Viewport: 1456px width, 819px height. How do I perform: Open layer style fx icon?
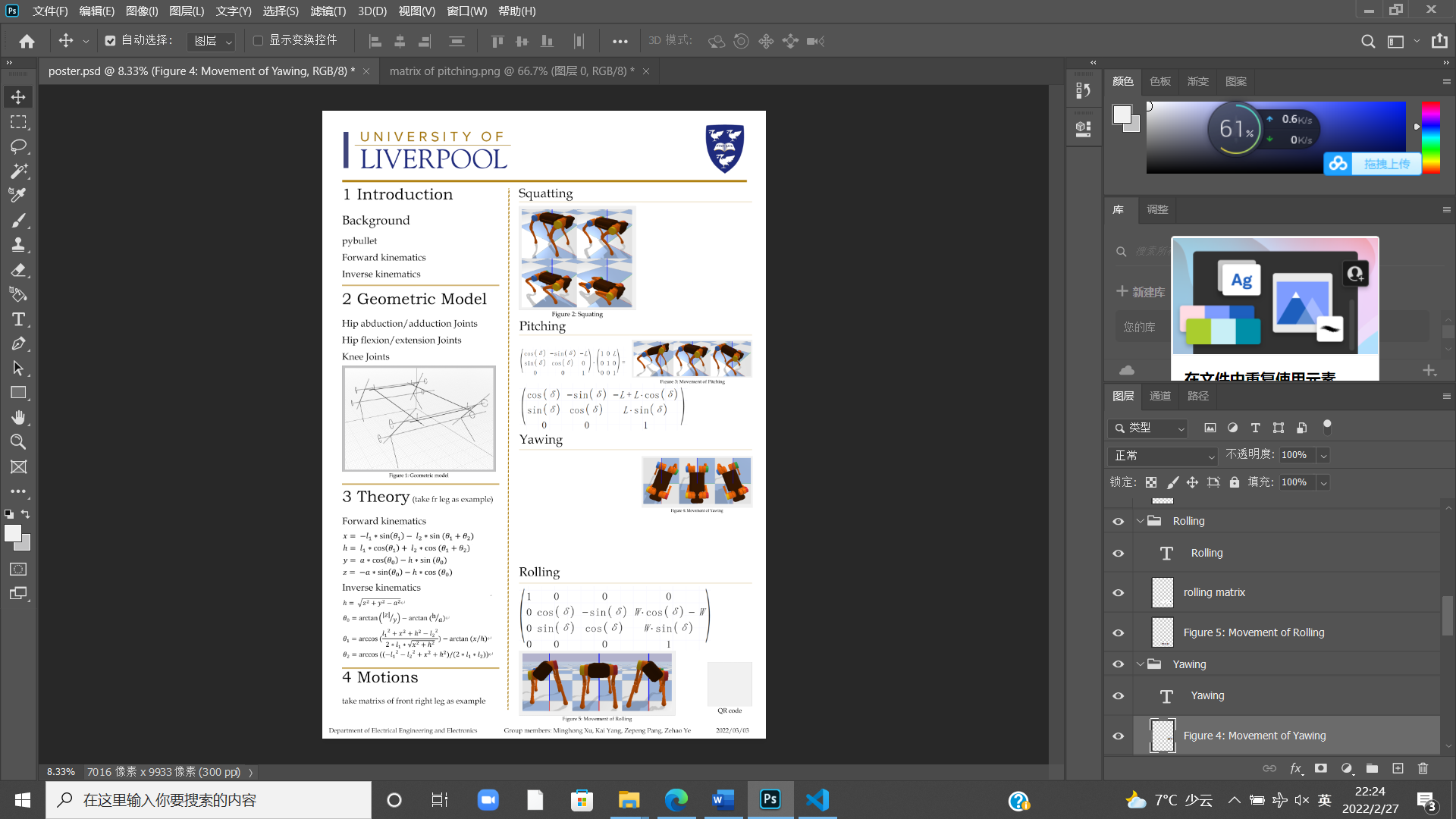pos(1296,768)
